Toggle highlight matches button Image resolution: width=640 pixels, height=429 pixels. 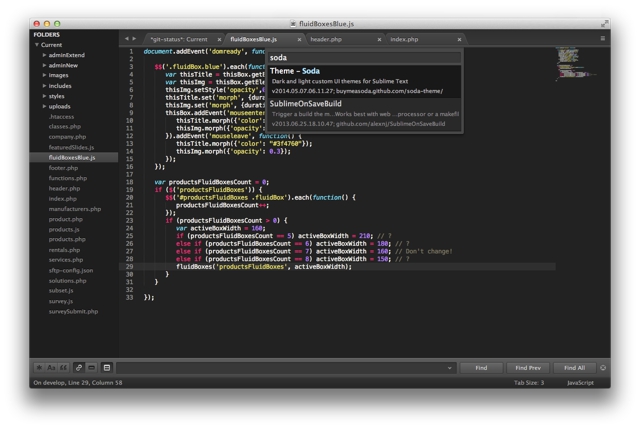click(x=107, y=368)
